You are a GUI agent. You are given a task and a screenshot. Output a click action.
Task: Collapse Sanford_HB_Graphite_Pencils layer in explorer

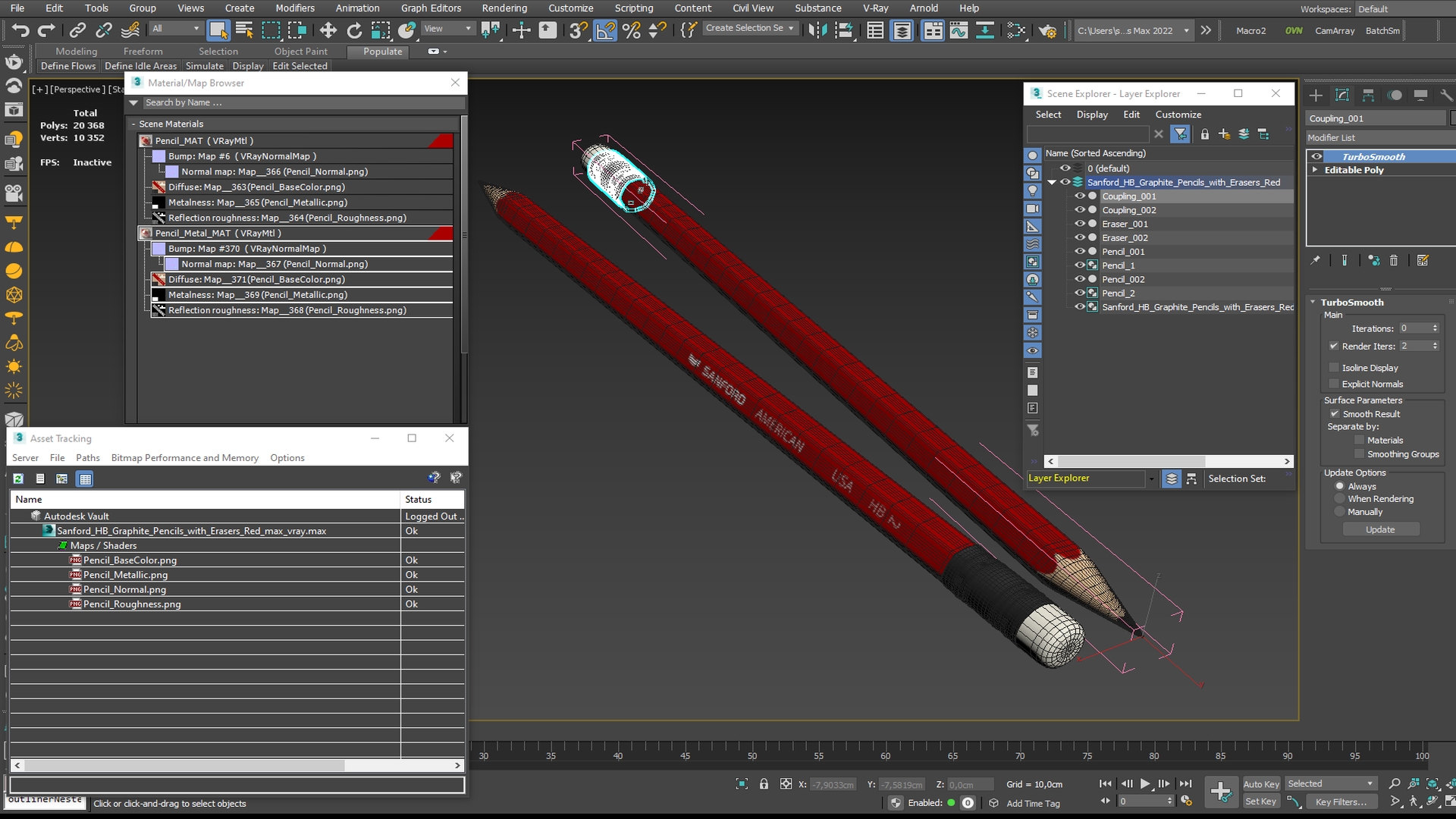(1052, 182)
